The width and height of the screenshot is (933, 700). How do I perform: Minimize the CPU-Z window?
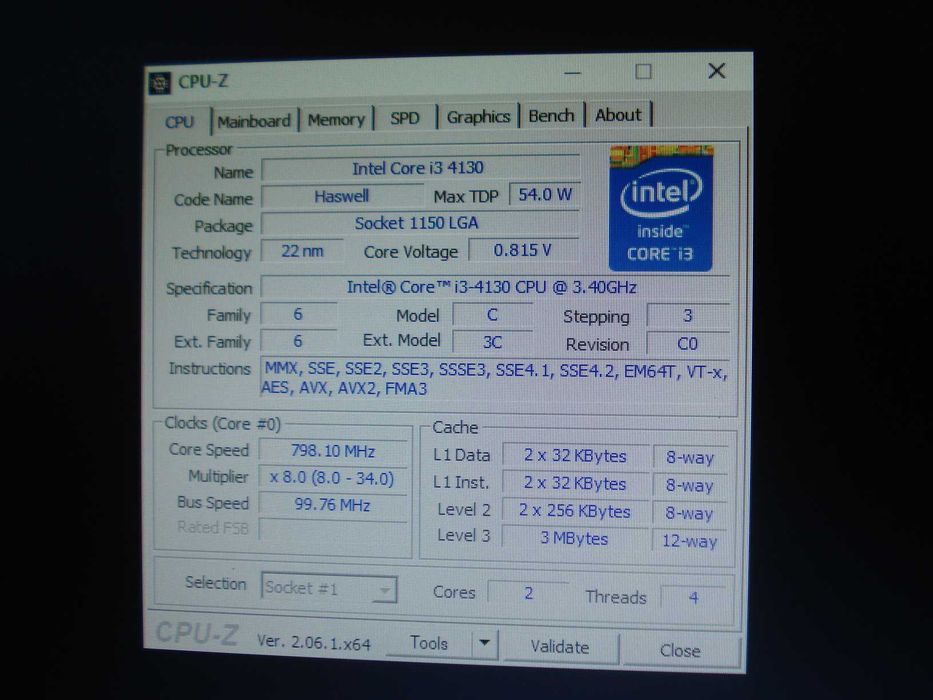[x=572, y=73]
